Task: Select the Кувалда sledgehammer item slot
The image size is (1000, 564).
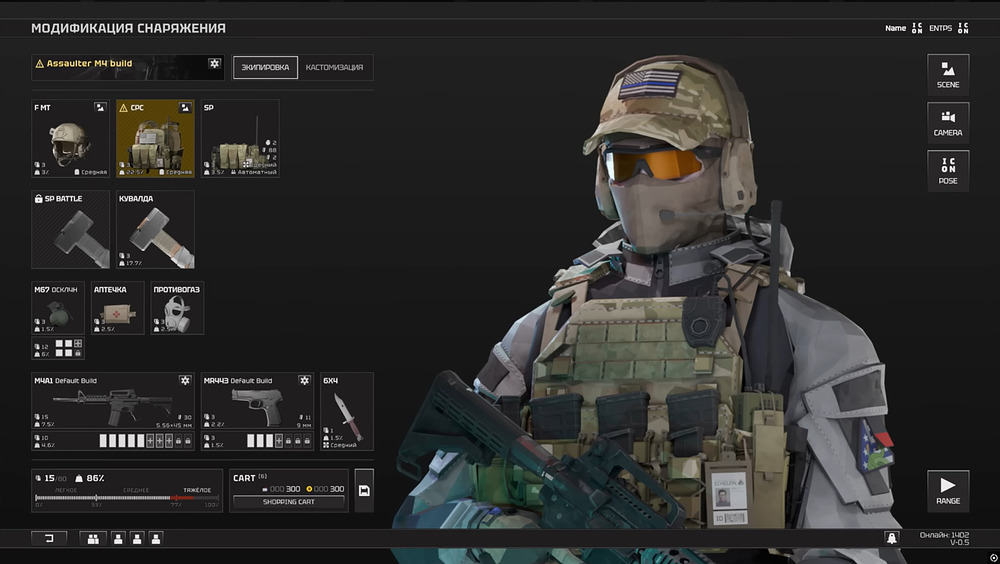Action: tap(155, 229)
